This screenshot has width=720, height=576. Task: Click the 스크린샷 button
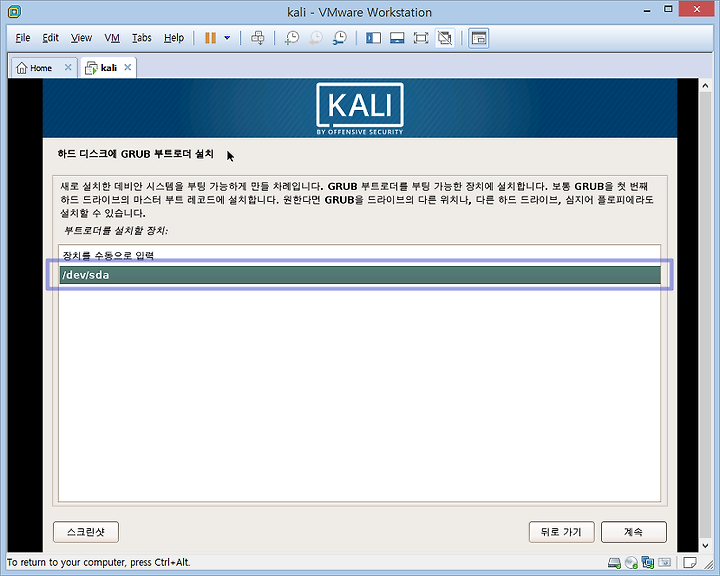click(x=86, y=532)
